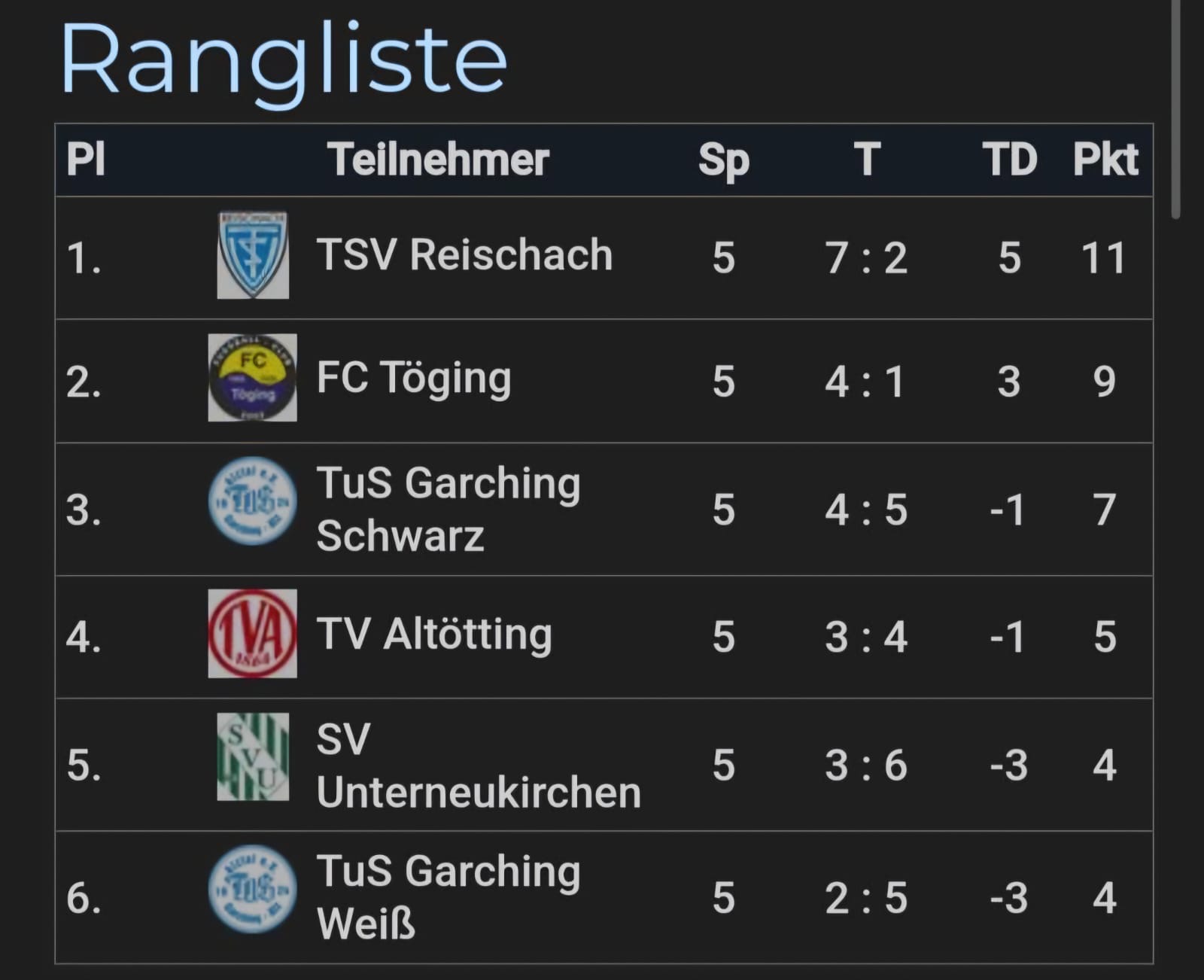Screen dimensions: 1204x980
Task: Click the TD column header
Action: tap(1010, 160)
